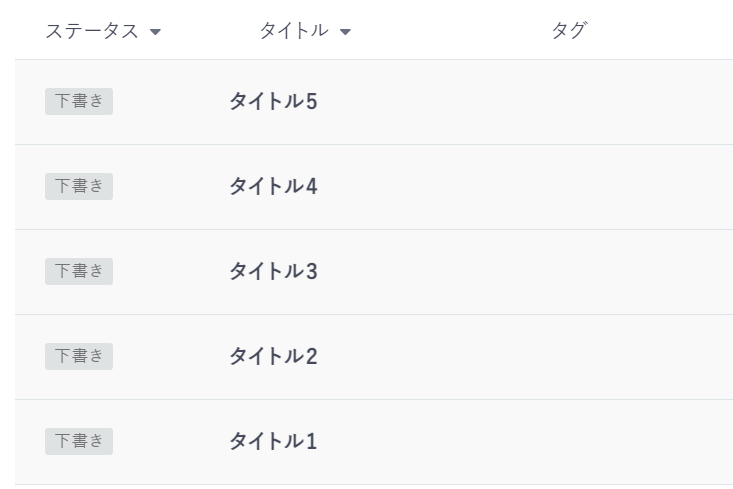Click the 下書き badge of タイトル4
The image size is (733, 489).
pos(79,187)
